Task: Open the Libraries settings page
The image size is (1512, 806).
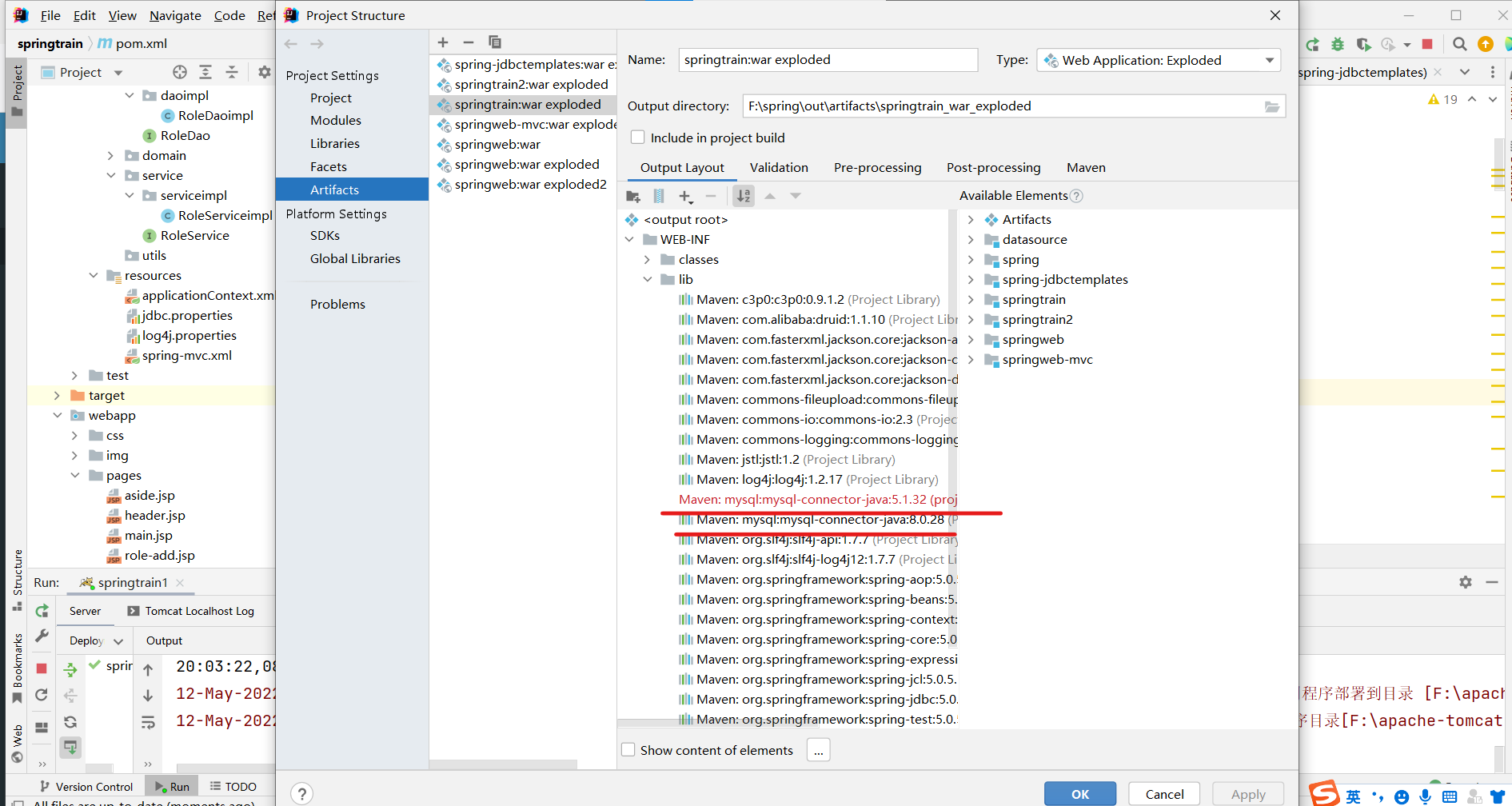Action: coord(335,144)
